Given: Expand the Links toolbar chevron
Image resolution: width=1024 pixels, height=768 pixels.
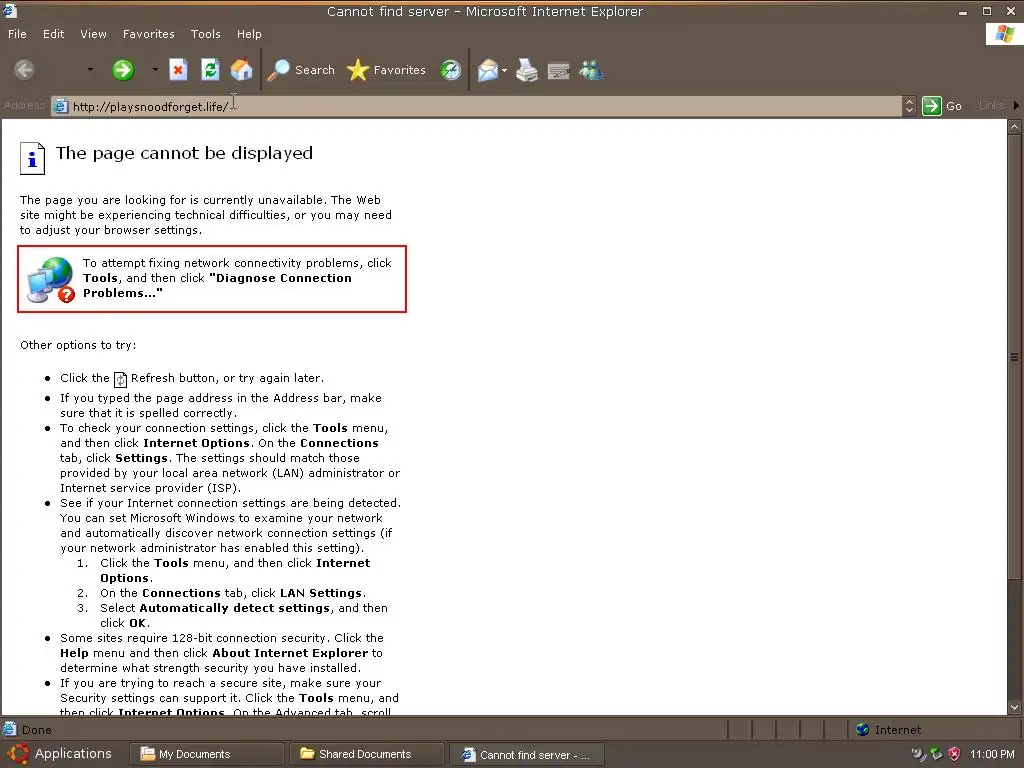Looking at the screenshot, I should [x=1016, y=105].
